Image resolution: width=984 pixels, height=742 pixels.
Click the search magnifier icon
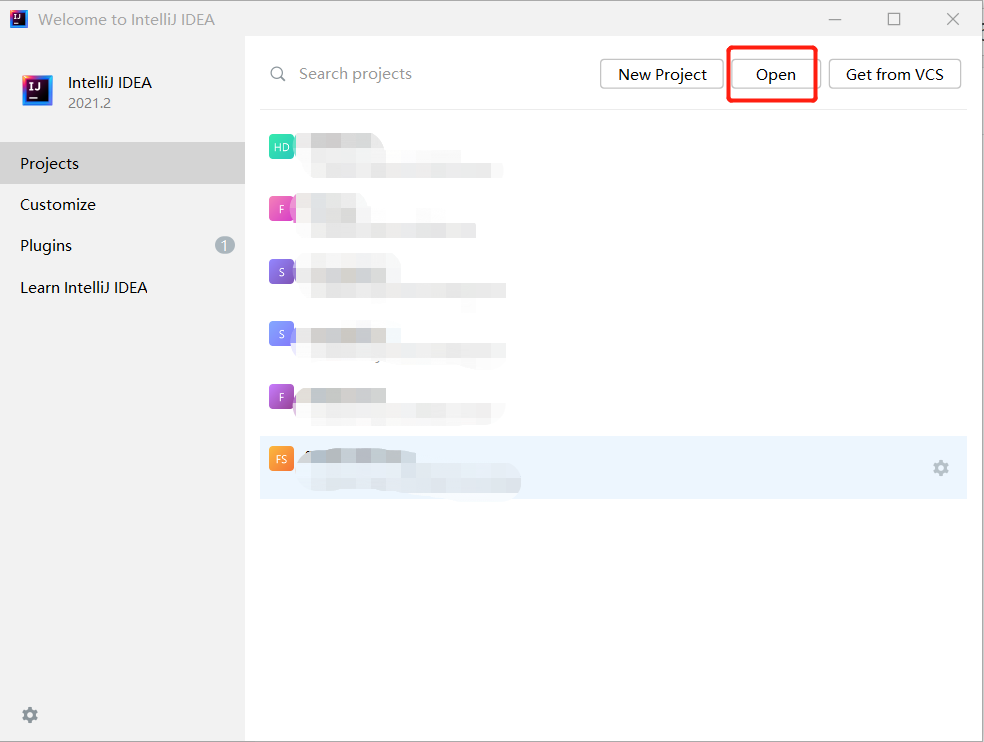tap(277, 74)
